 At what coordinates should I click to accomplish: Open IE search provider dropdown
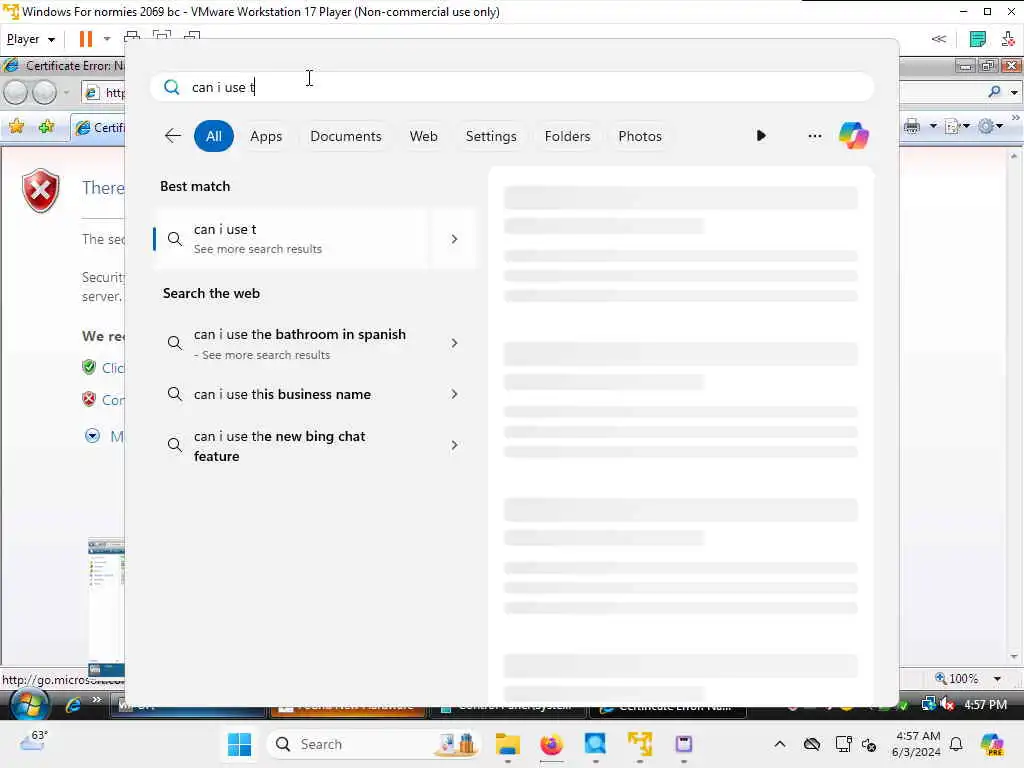tap(1014, 93)
